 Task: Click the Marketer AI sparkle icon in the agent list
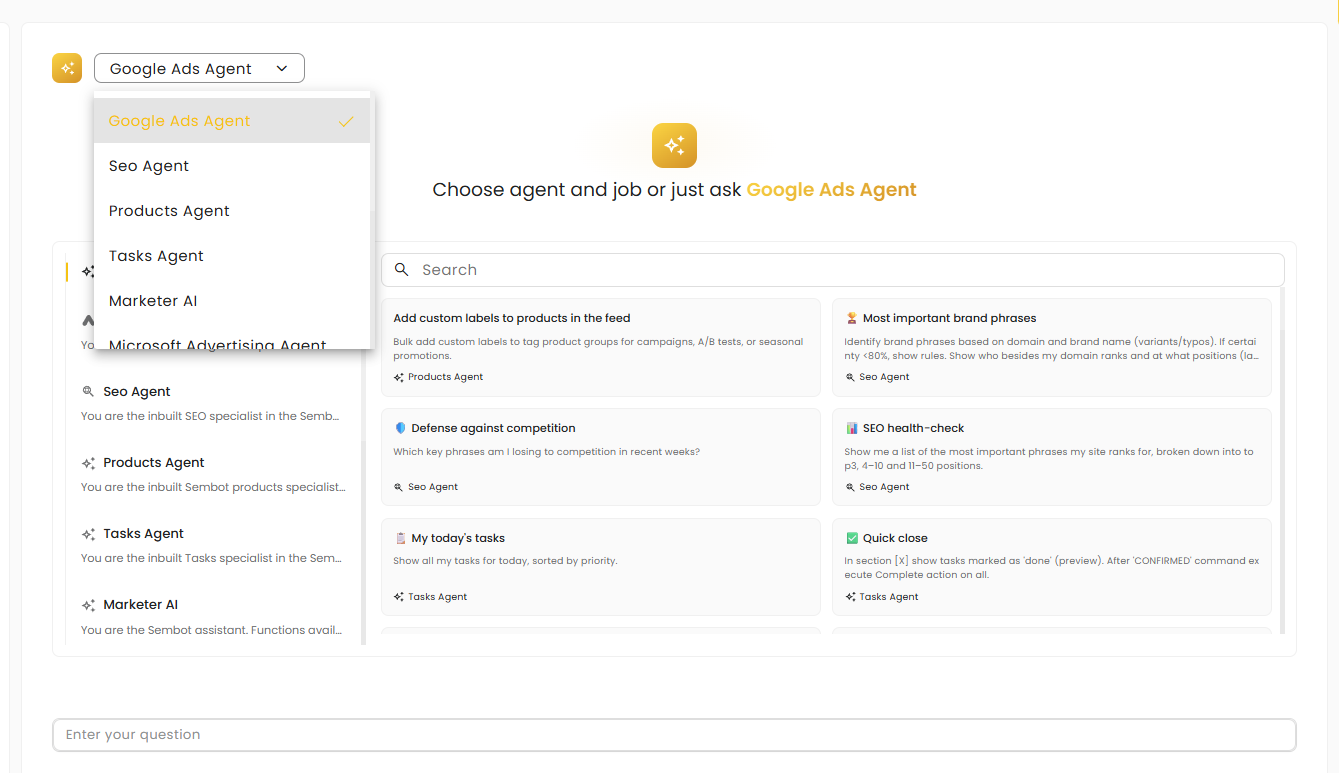89,605
